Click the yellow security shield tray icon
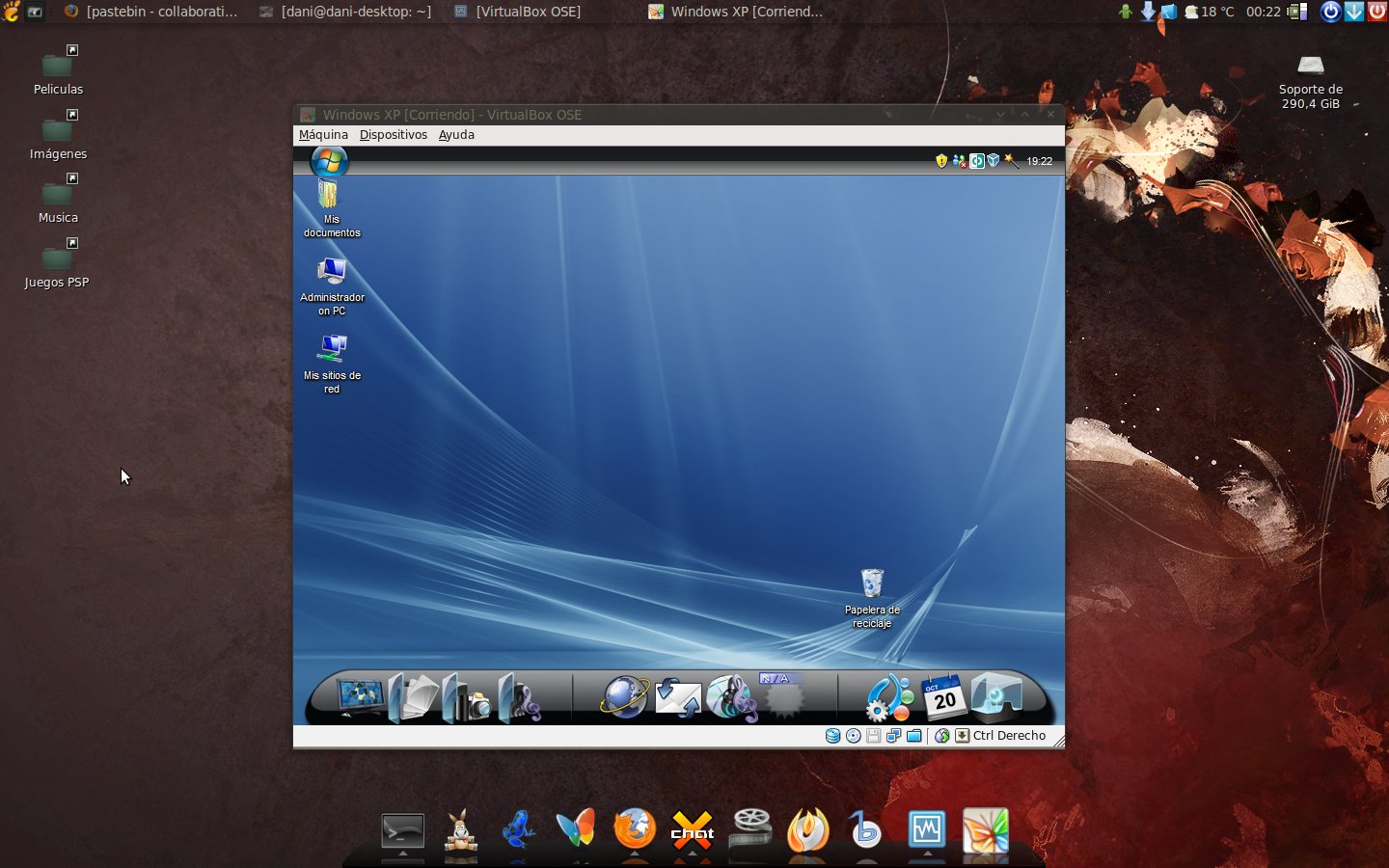1389x868 pixels. point(941,161)
